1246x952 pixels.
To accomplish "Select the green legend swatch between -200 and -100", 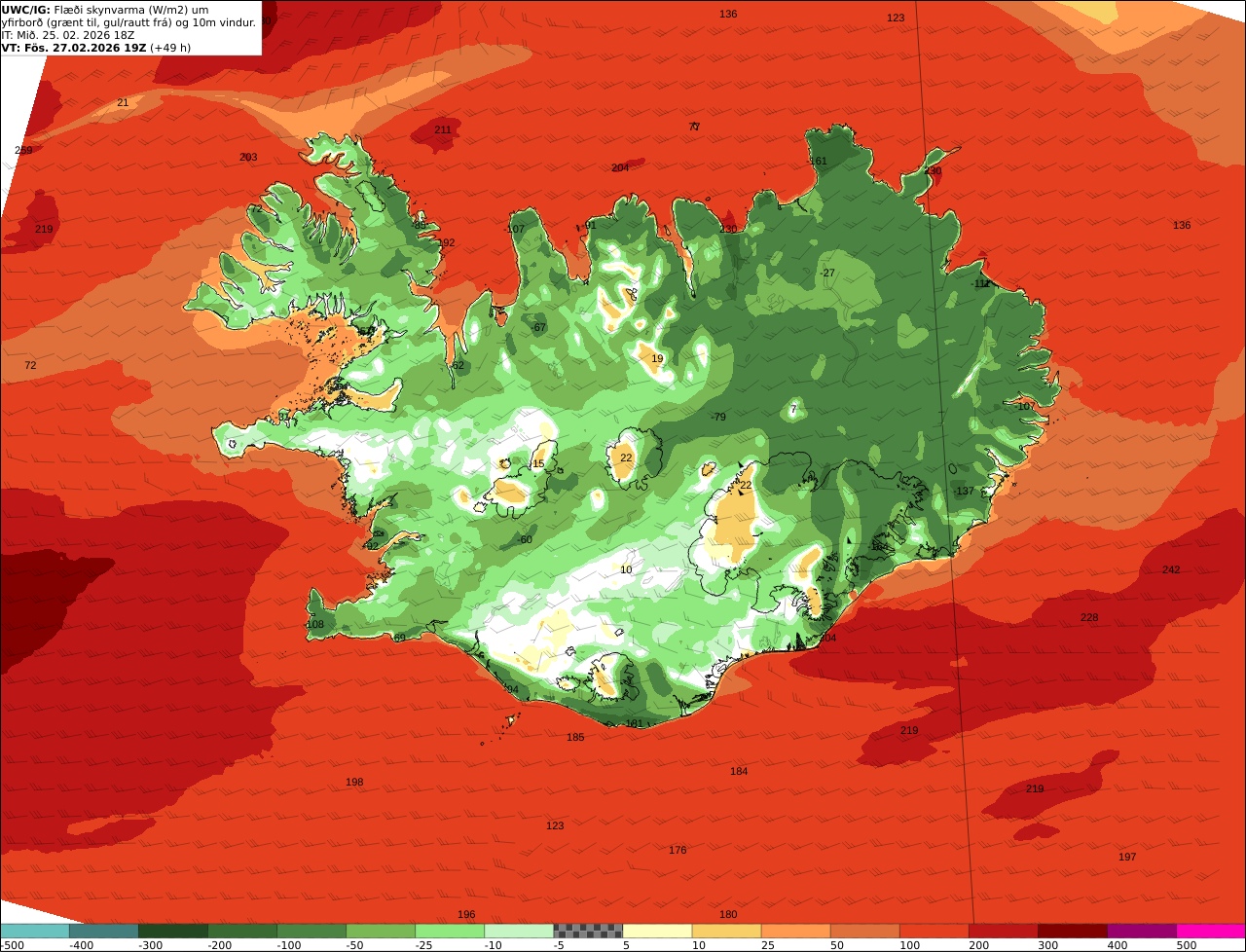I will 242,931.
